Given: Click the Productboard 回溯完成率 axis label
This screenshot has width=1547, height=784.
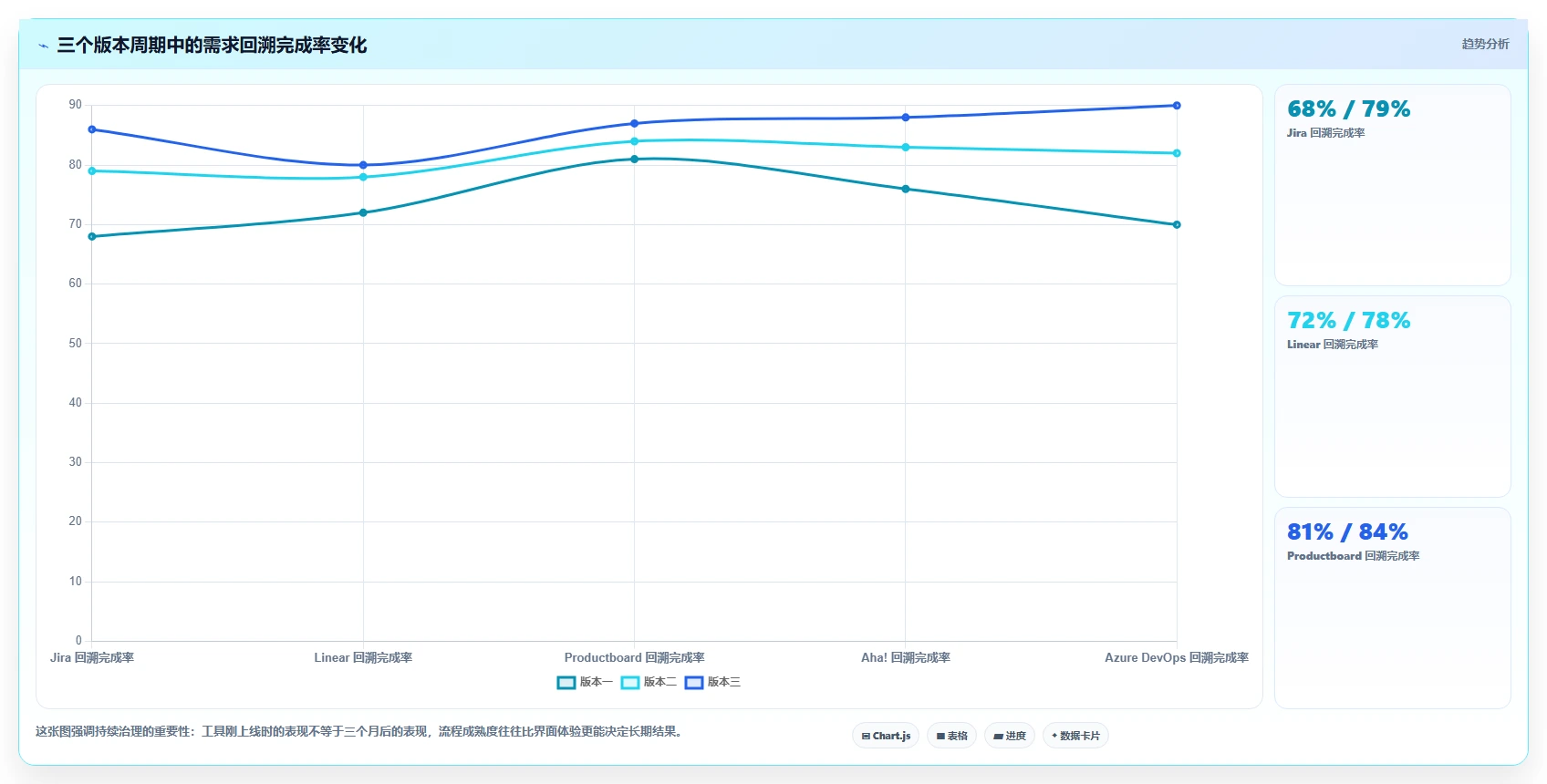Looking at the screenshot, I should [x=635, y=658].
